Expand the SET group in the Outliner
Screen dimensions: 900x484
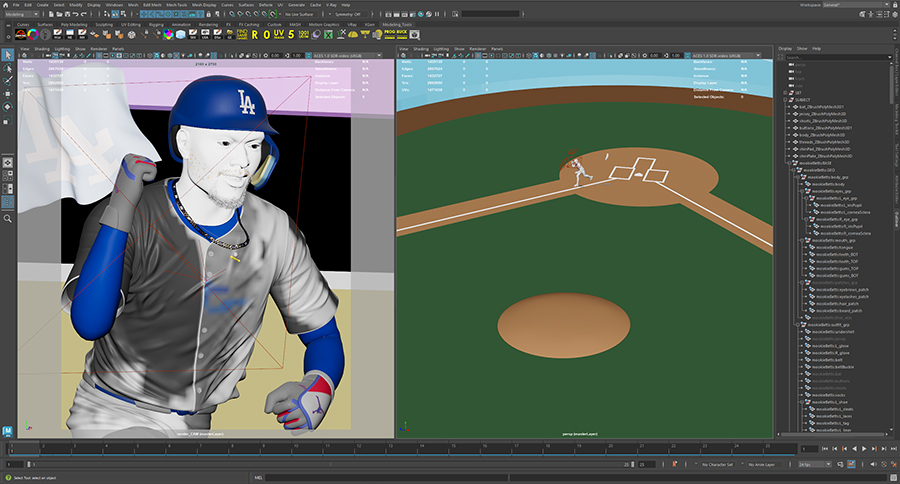click(x=785, y=92)
